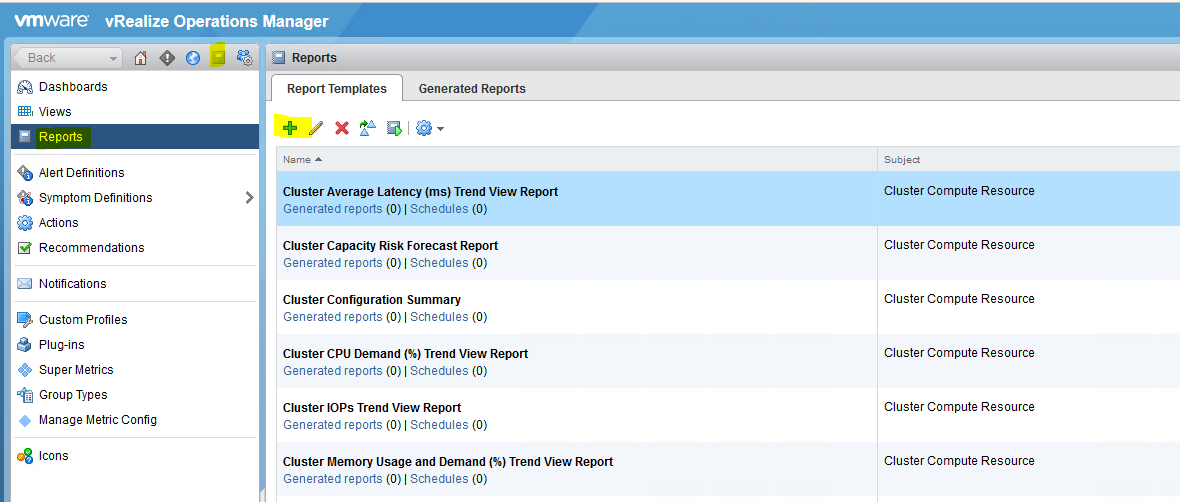
Task: Open Schedules link for Capacity Risk Forecast
Action: (x=439, y=263)
